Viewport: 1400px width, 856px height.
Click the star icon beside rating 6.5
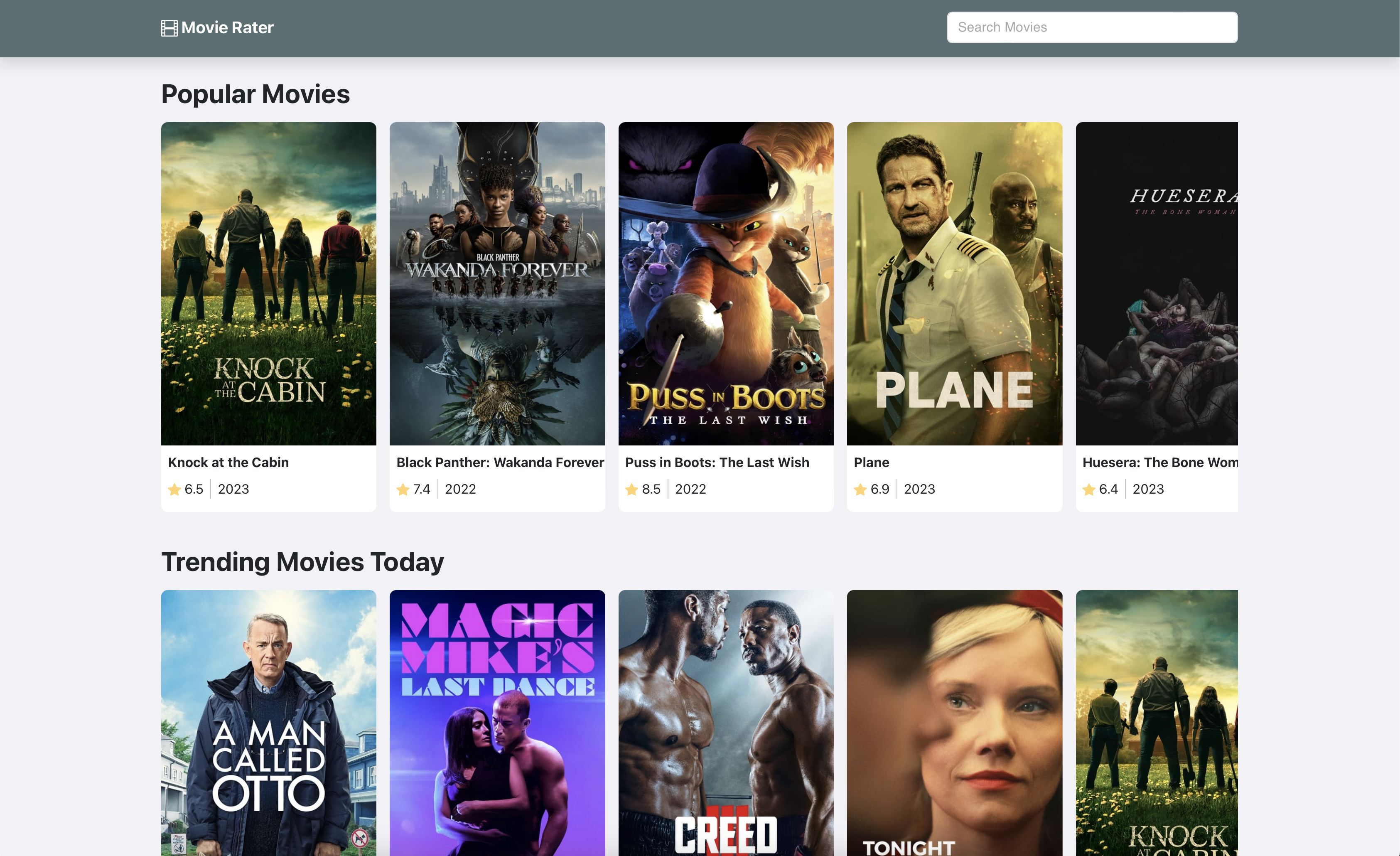[x=174, y=489]
